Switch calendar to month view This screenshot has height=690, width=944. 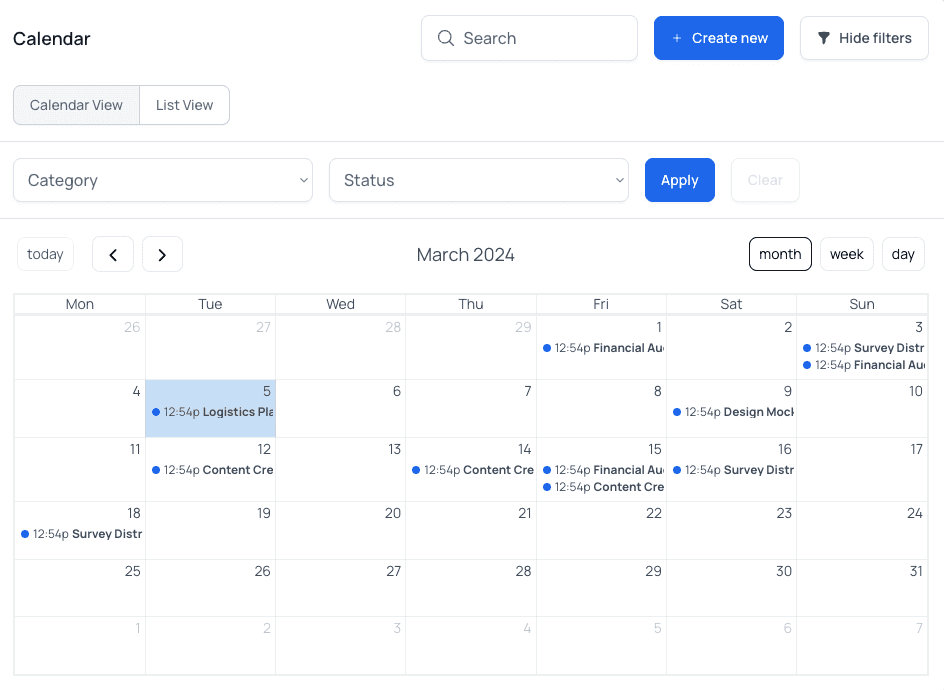click(780, 254)
